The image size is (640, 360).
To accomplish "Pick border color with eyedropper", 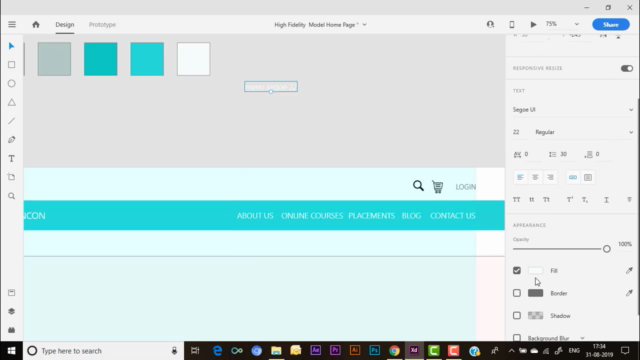I will (629, 293).
